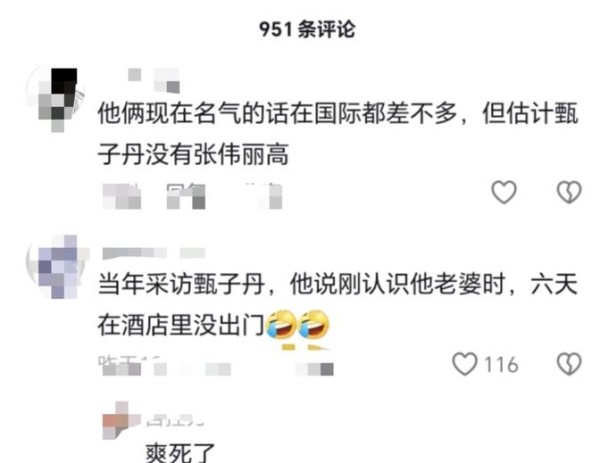Like the comment about 张伟丽 height

pos(504,192)
